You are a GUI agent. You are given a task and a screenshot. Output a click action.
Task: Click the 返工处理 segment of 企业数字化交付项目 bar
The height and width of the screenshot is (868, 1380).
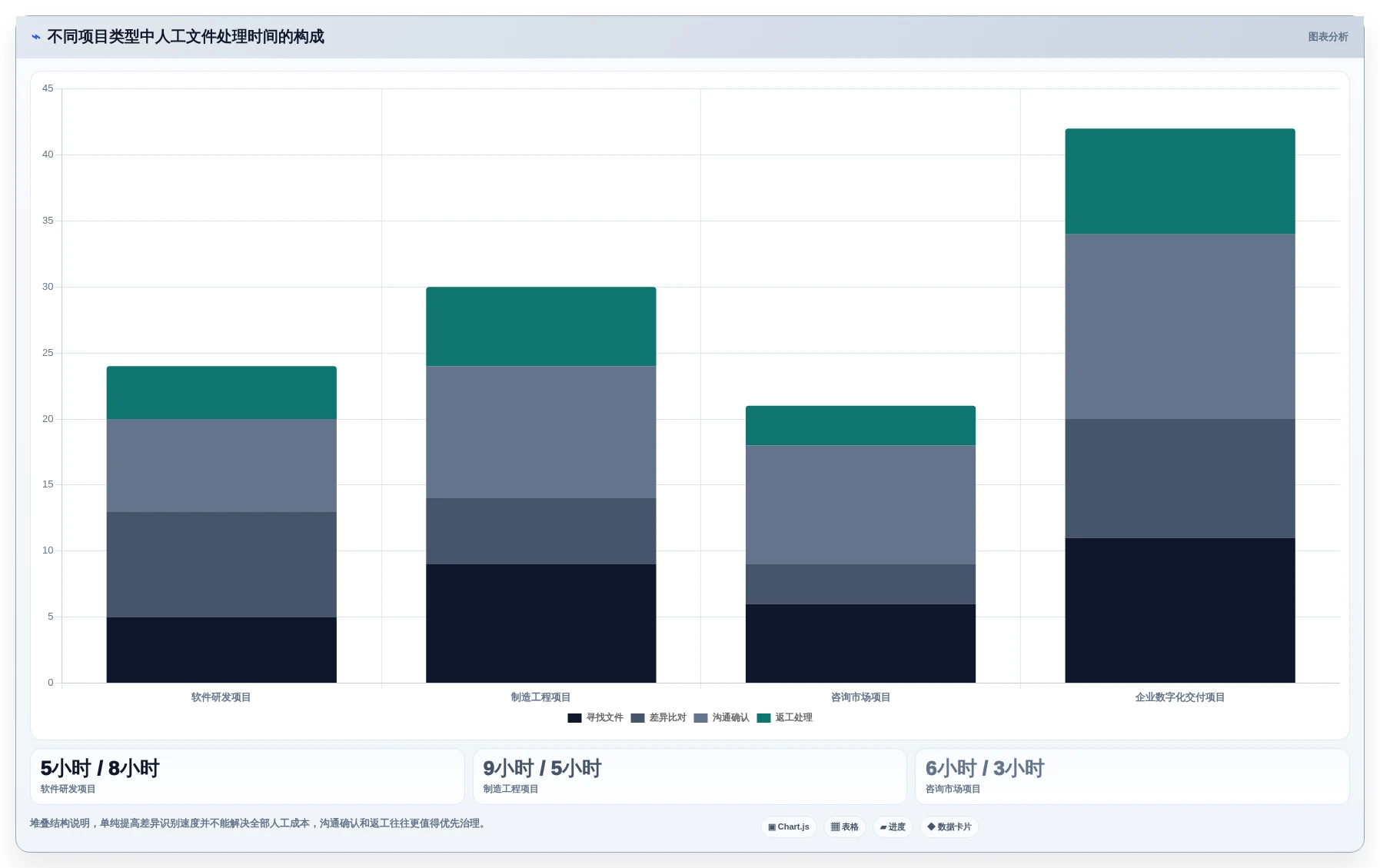[x=1180, y=181]
